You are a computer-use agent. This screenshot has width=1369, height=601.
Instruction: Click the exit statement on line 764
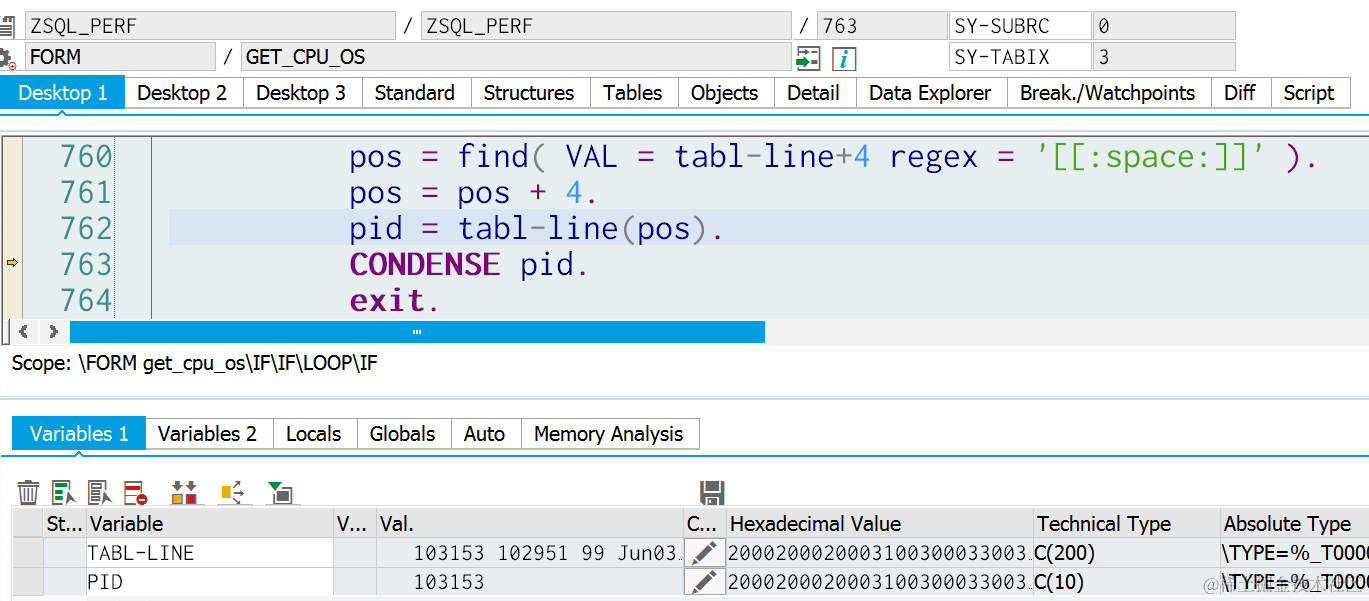(394, 300)
